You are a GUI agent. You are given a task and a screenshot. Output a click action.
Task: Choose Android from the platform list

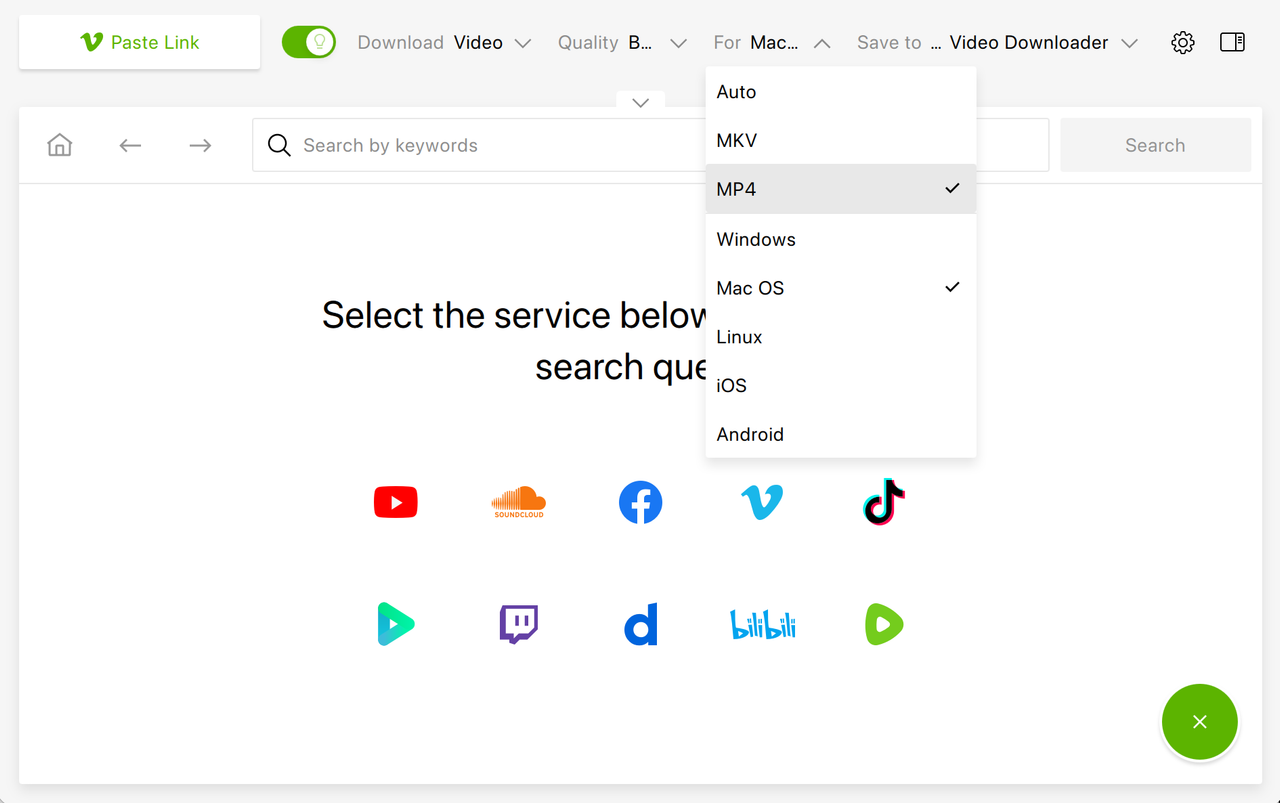[x=841, y=434]
